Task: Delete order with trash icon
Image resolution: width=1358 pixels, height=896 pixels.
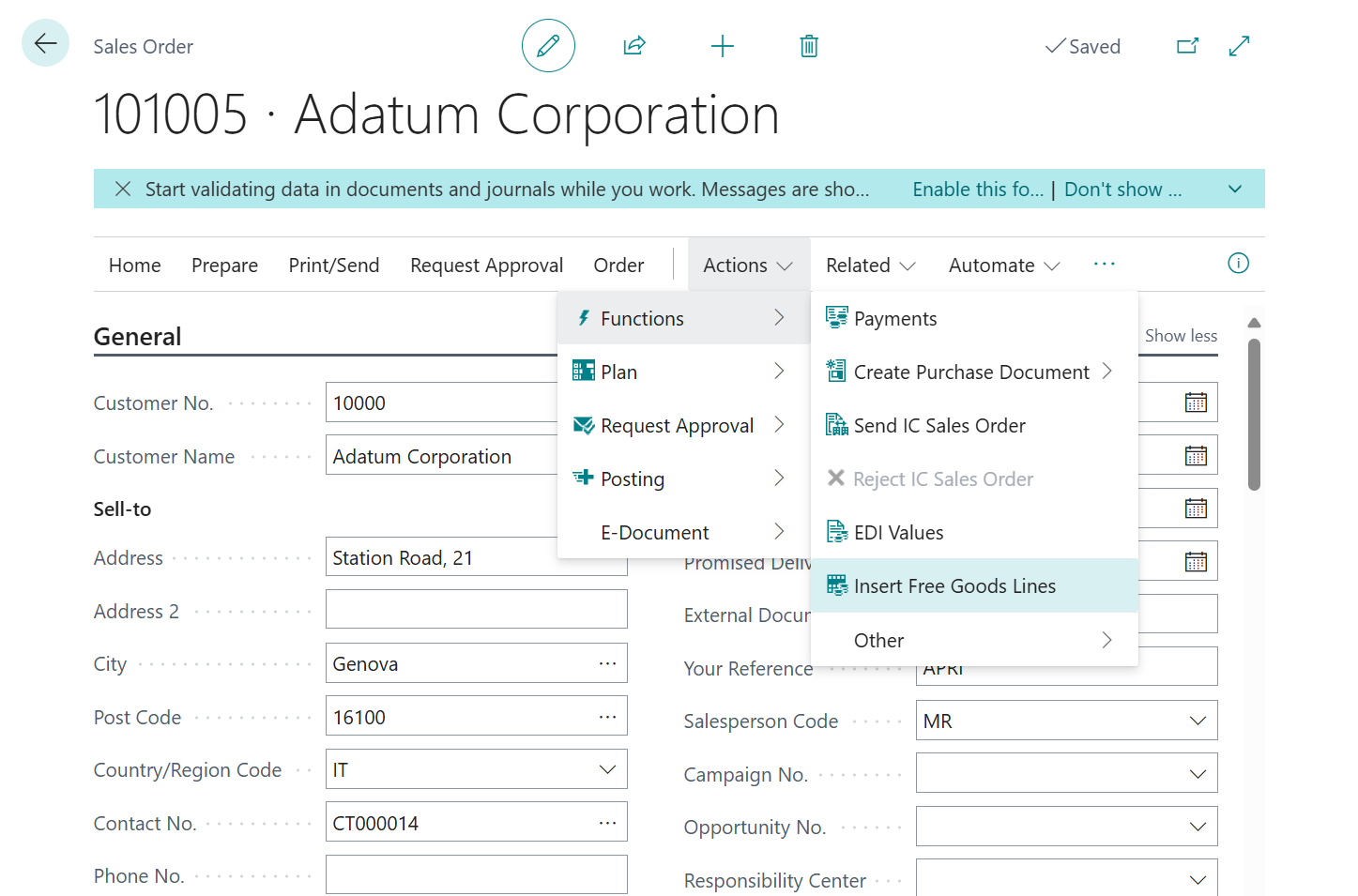Action: pyautogui.click(x=809, y=46)
